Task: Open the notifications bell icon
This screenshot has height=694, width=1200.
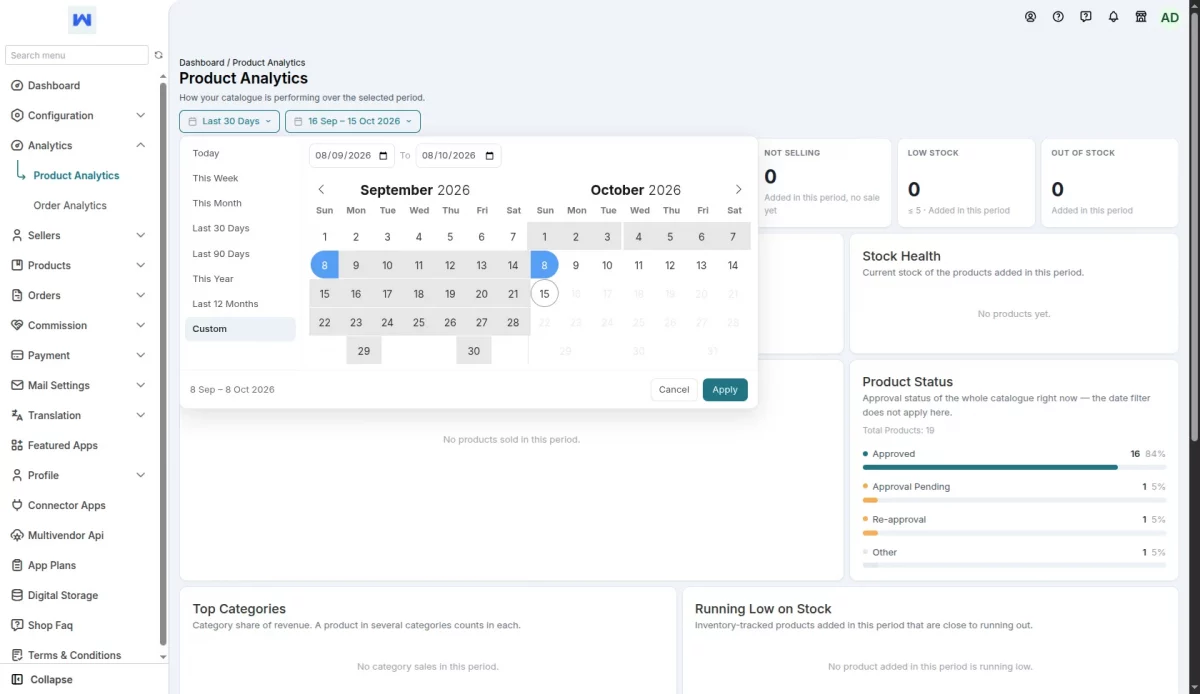Action: point(1113,17)
